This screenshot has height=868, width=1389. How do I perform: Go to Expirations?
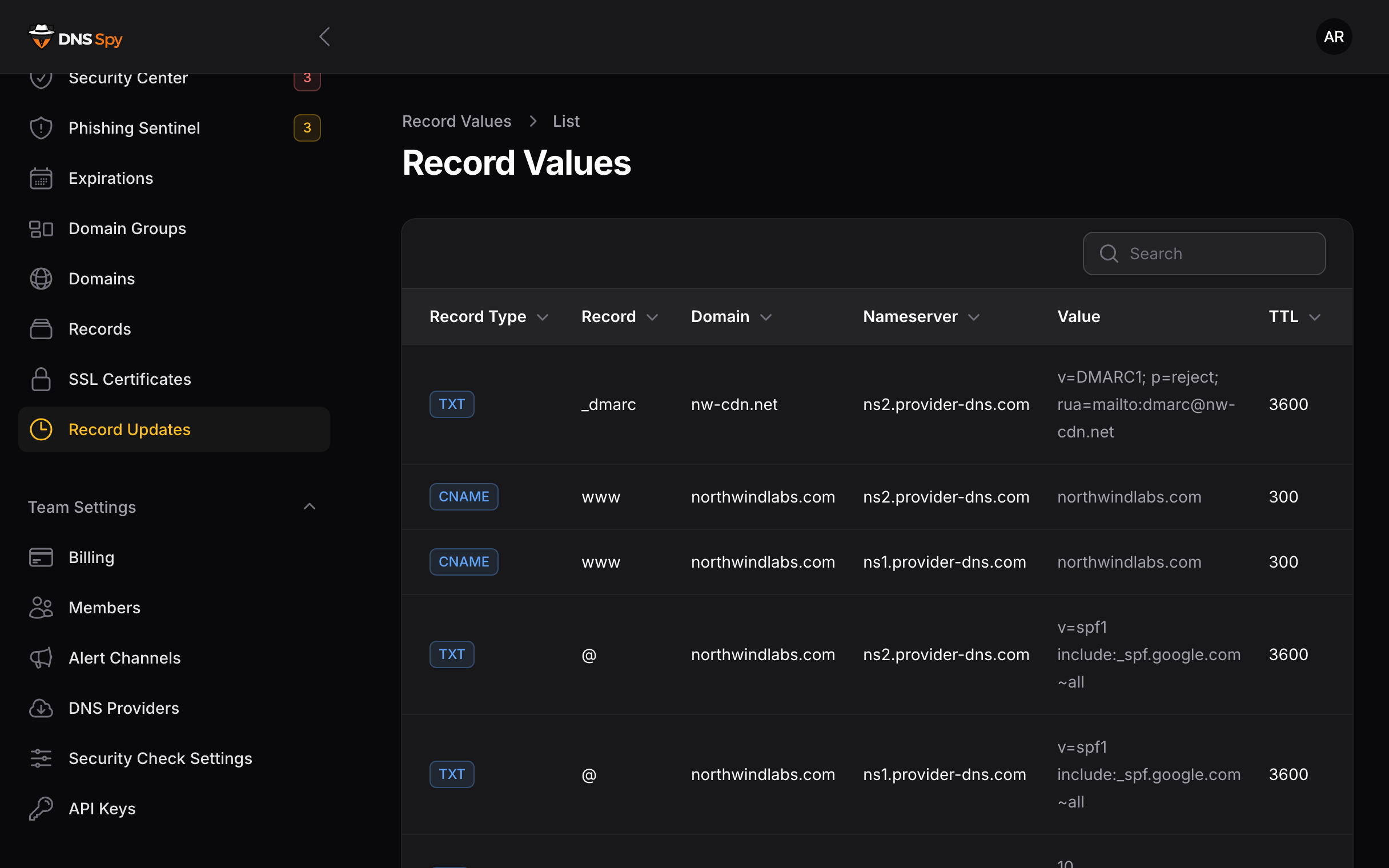pos(174,178)
